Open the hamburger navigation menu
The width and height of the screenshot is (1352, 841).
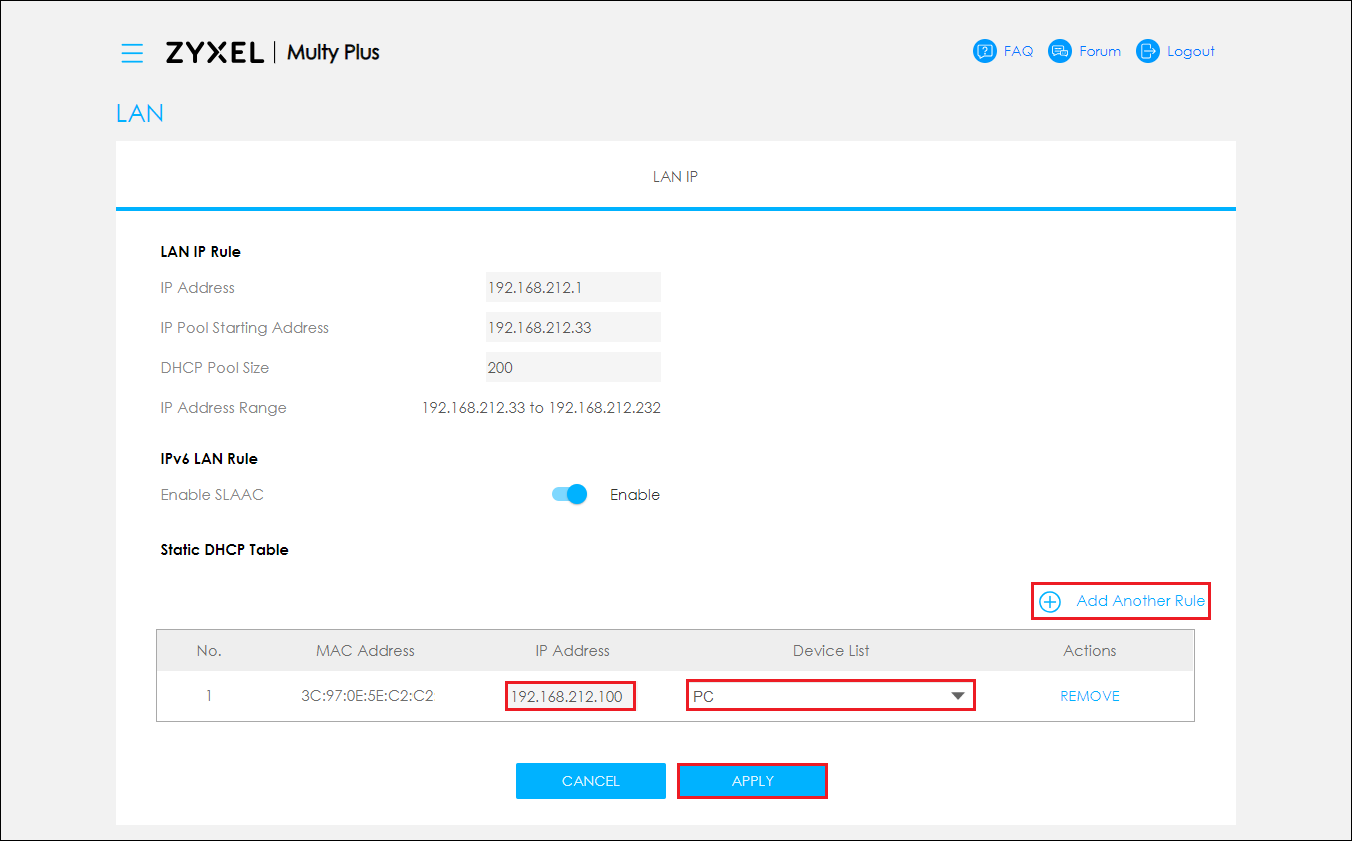(132, 53)
